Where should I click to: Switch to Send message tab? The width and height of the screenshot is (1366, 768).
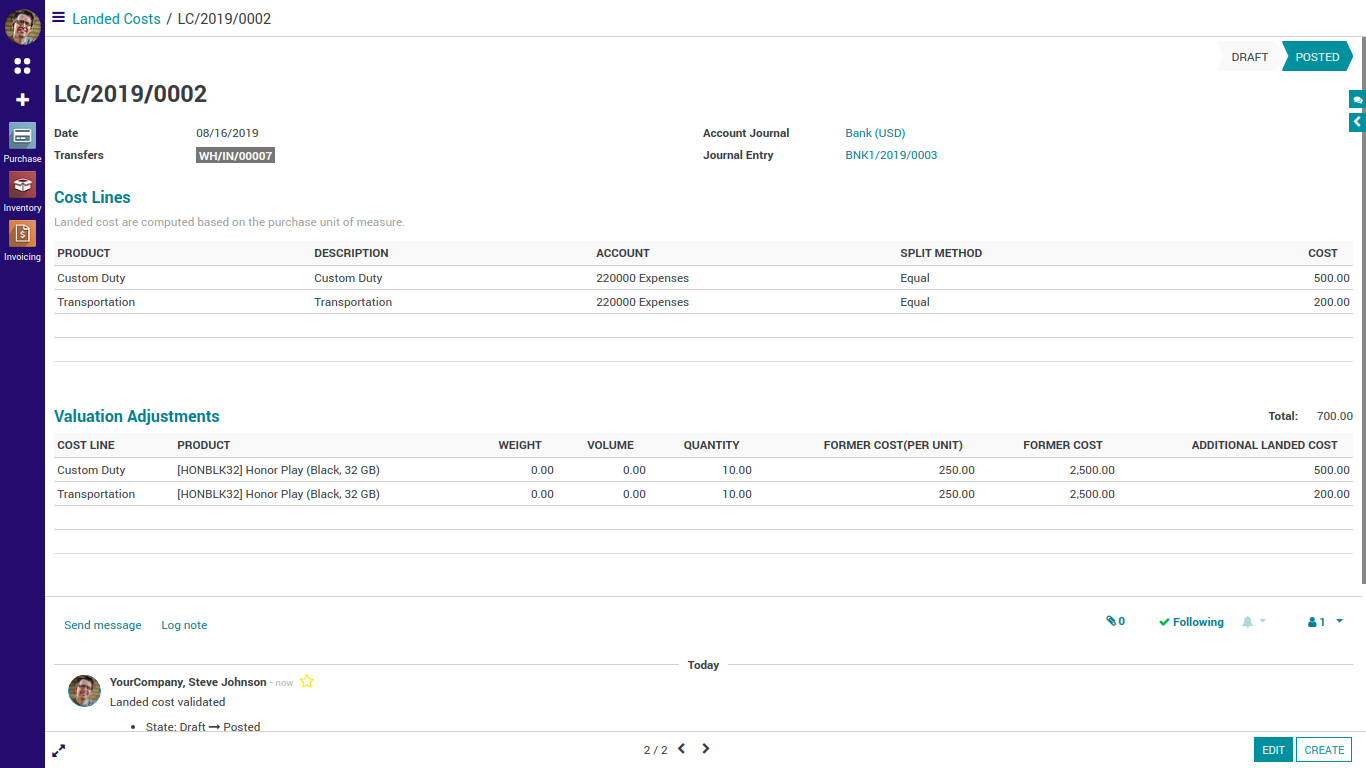point(103,625)
